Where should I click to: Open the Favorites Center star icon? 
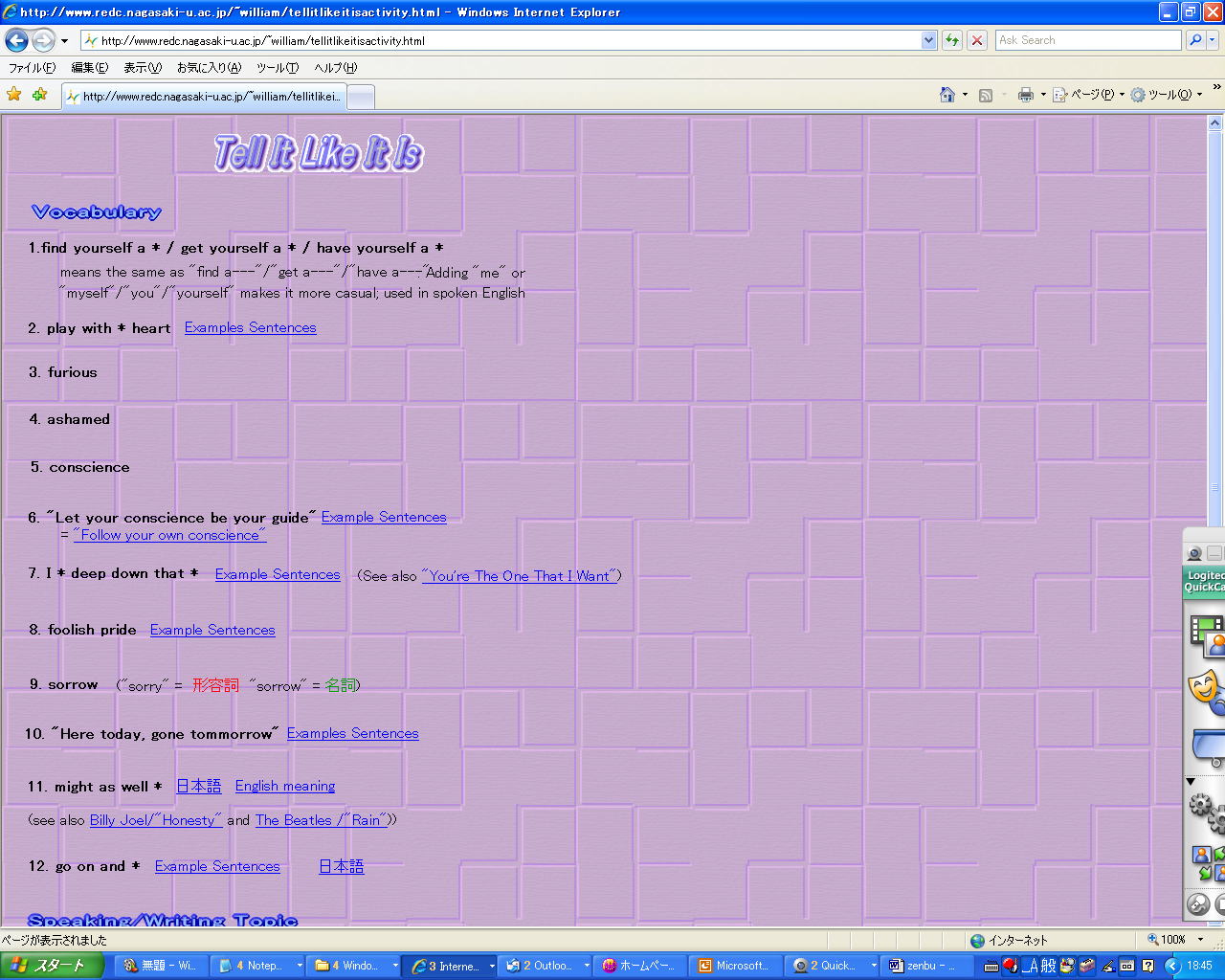(13, 94)
